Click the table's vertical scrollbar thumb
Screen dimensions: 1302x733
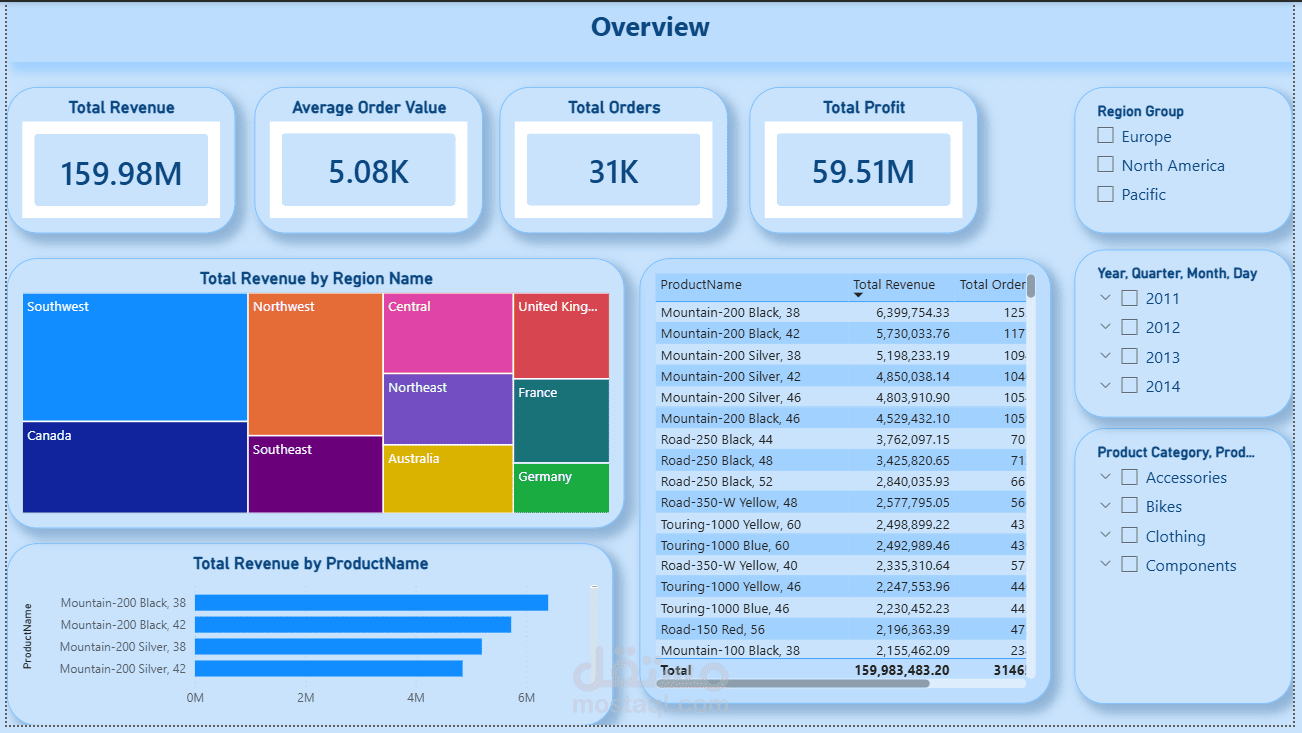[1031, 286]
